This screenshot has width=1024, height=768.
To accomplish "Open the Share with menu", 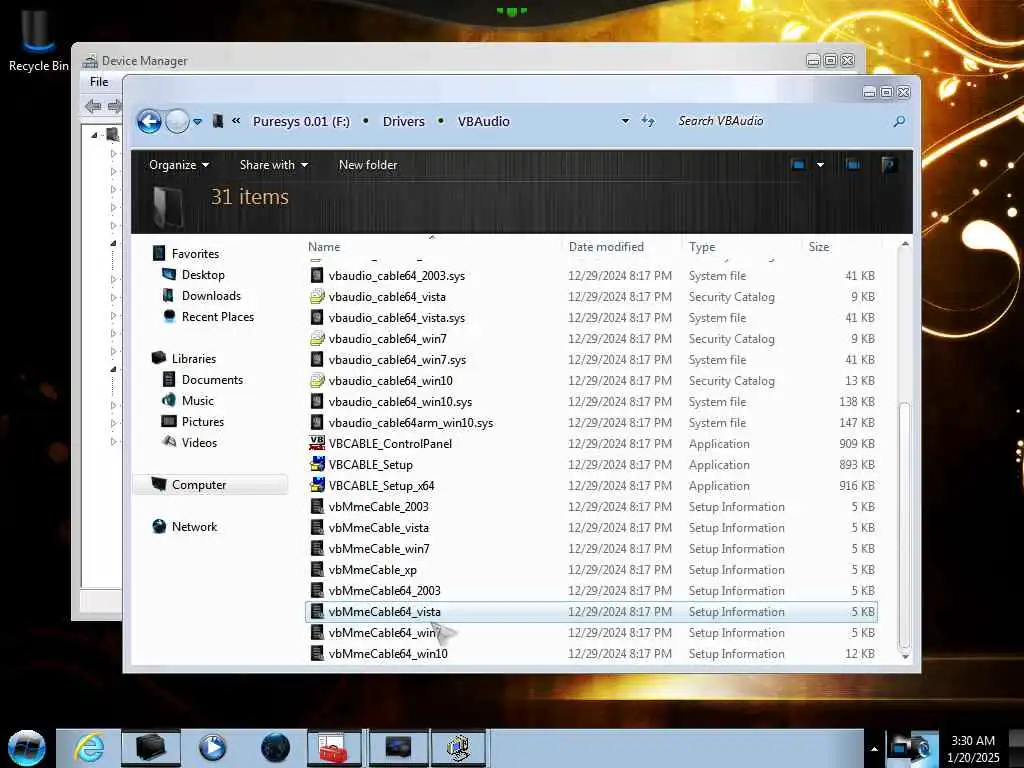I will [274, 165].
